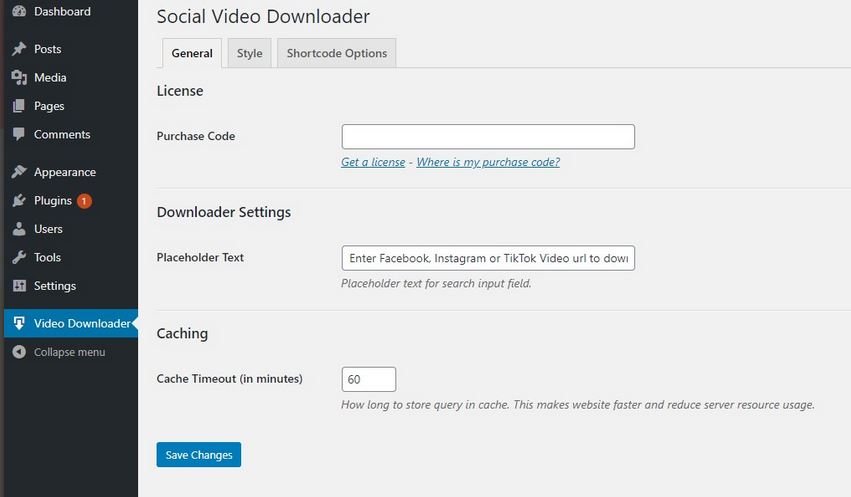
Task: Switch to the General tab
Action: coord(192,53)
